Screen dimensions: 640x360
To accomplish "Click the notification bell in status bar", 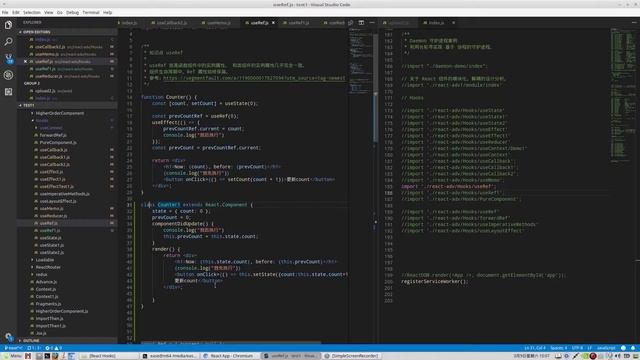I will point(633,348).
